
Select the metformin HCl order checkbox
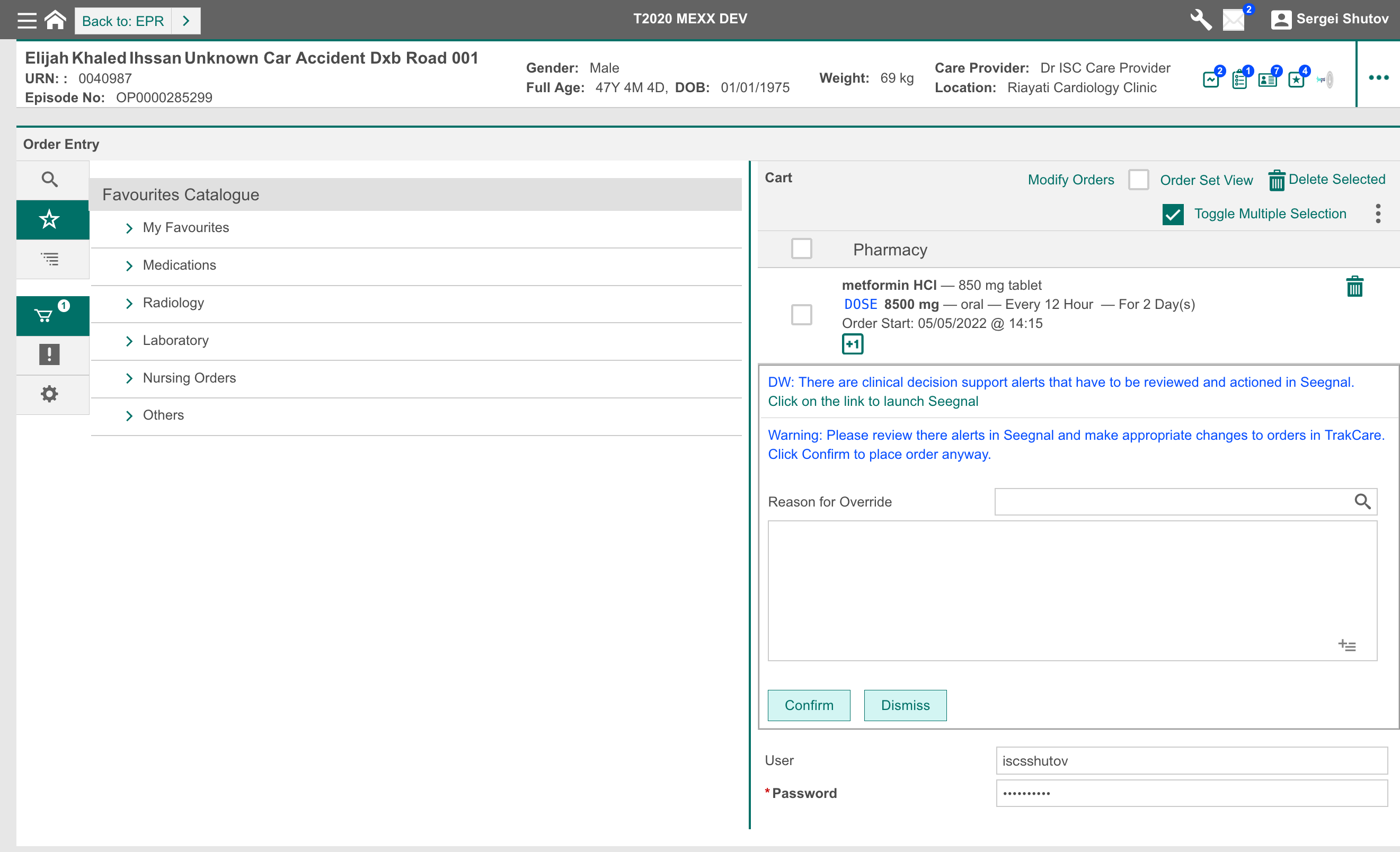[802, 315]
